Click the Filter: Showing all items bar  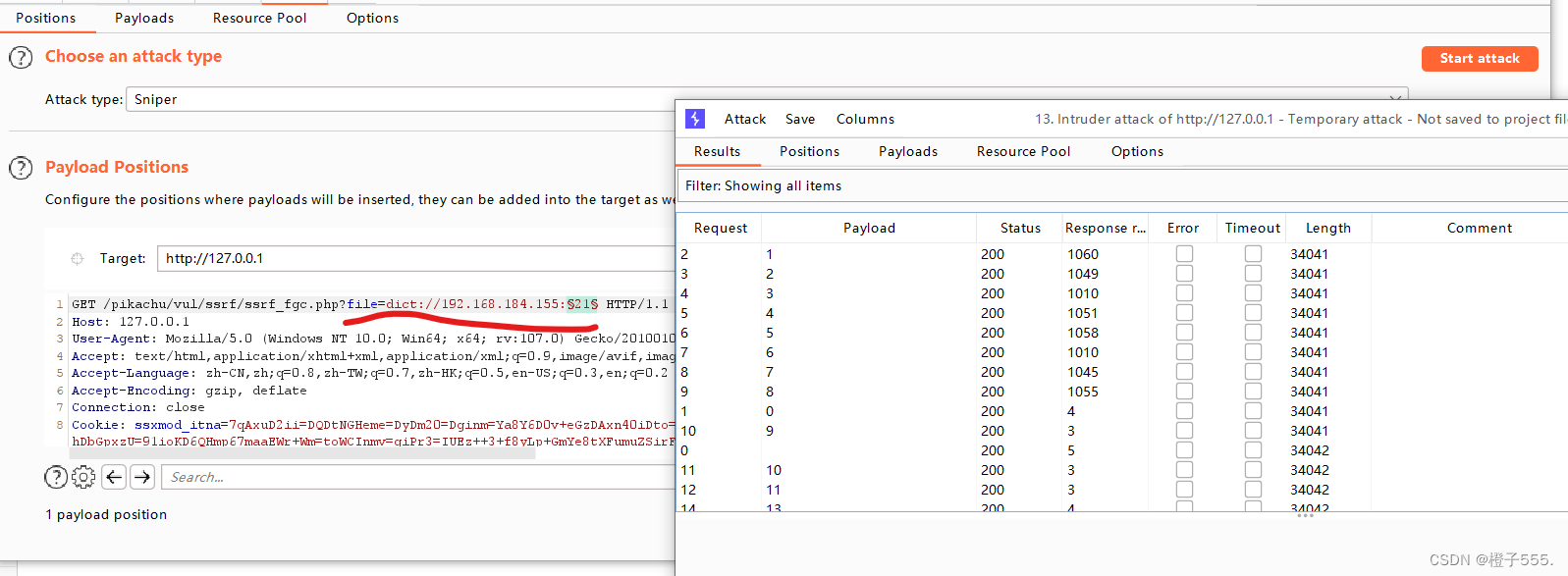point(1122,185)
